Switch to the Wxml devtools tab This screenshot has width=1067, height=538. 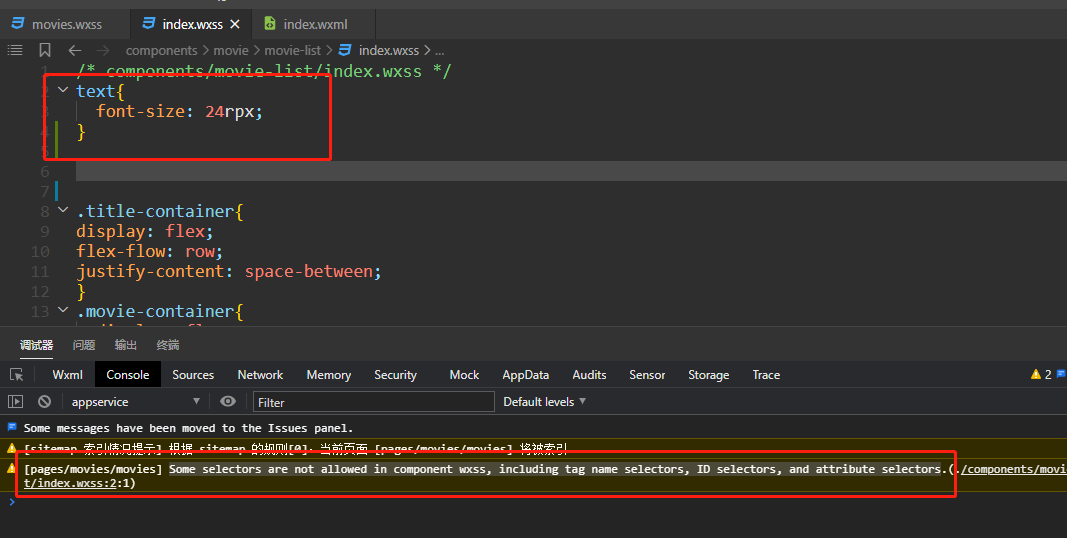pyautogui.click(x=67, y=375)
